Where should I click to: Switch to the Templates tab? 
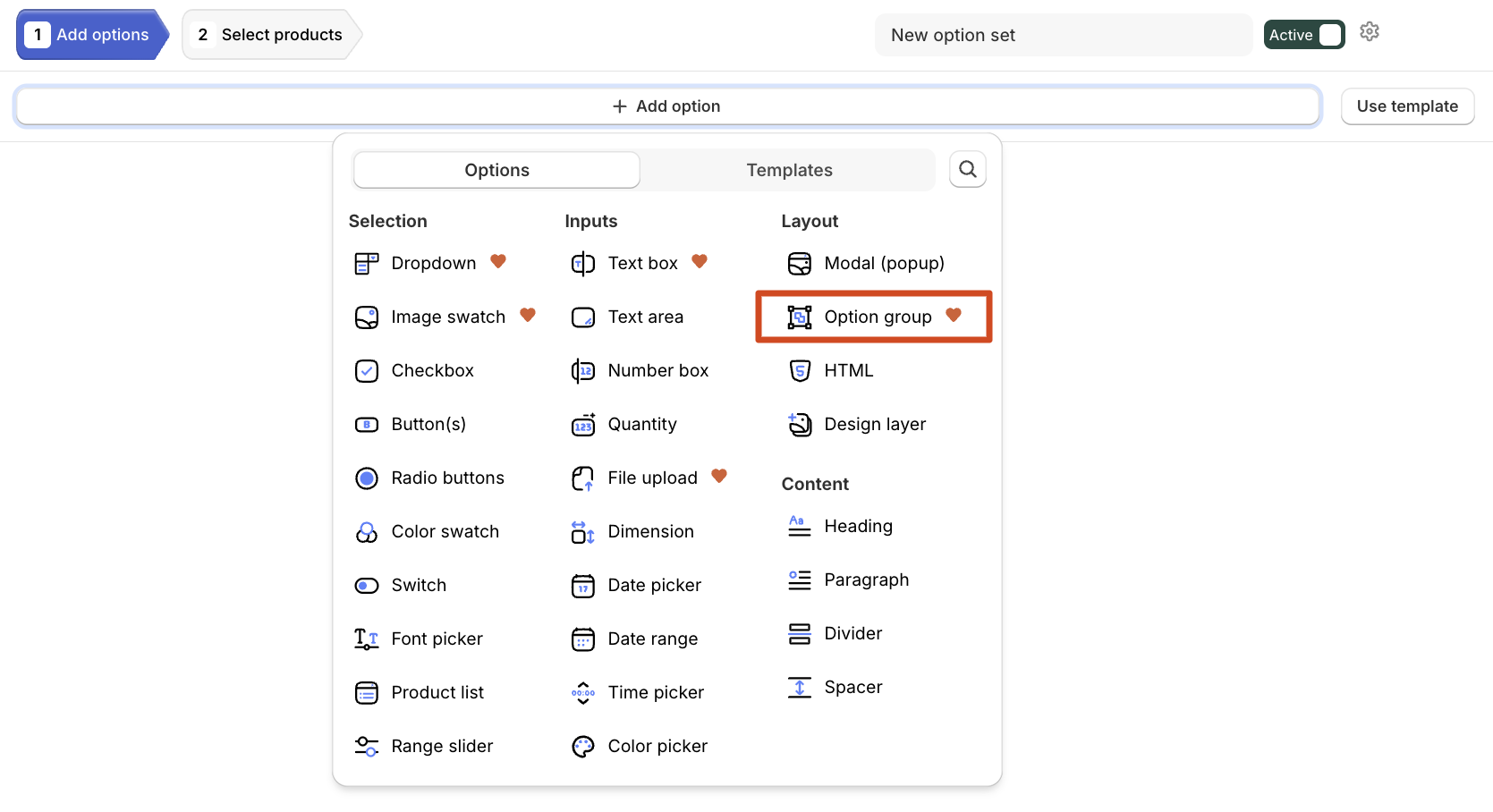[789, 170]
